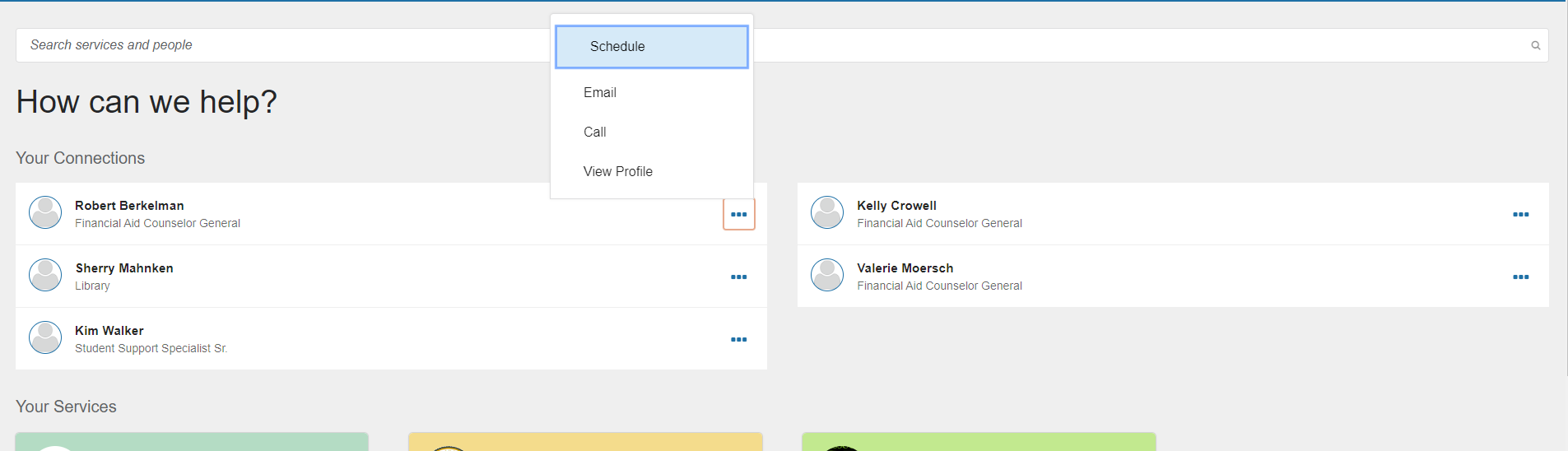Open Robert Berkelman's name link

pyautogui.click(x=129, y=206)
